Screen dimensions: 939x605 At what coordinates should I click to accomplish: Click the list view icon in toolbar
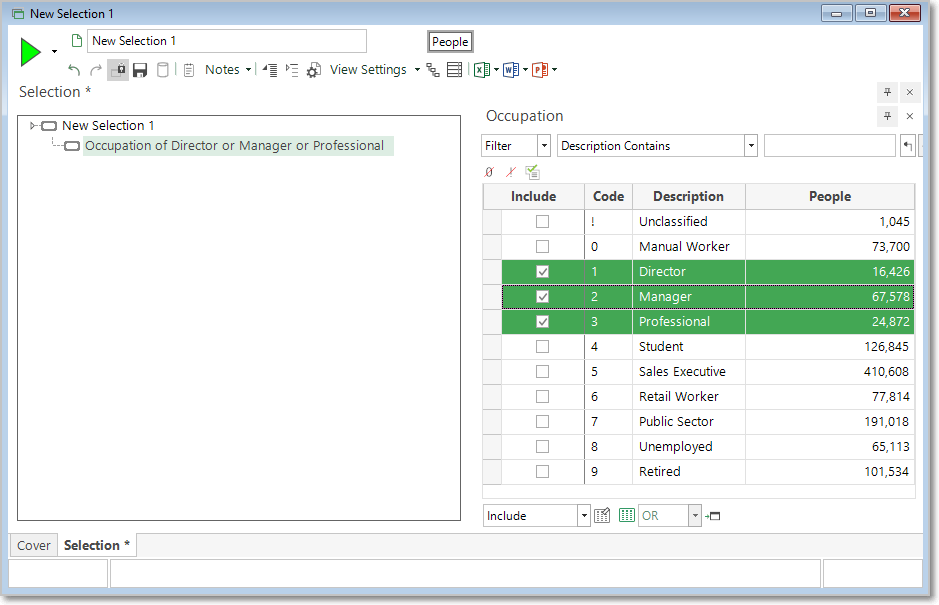pos(455,70)
